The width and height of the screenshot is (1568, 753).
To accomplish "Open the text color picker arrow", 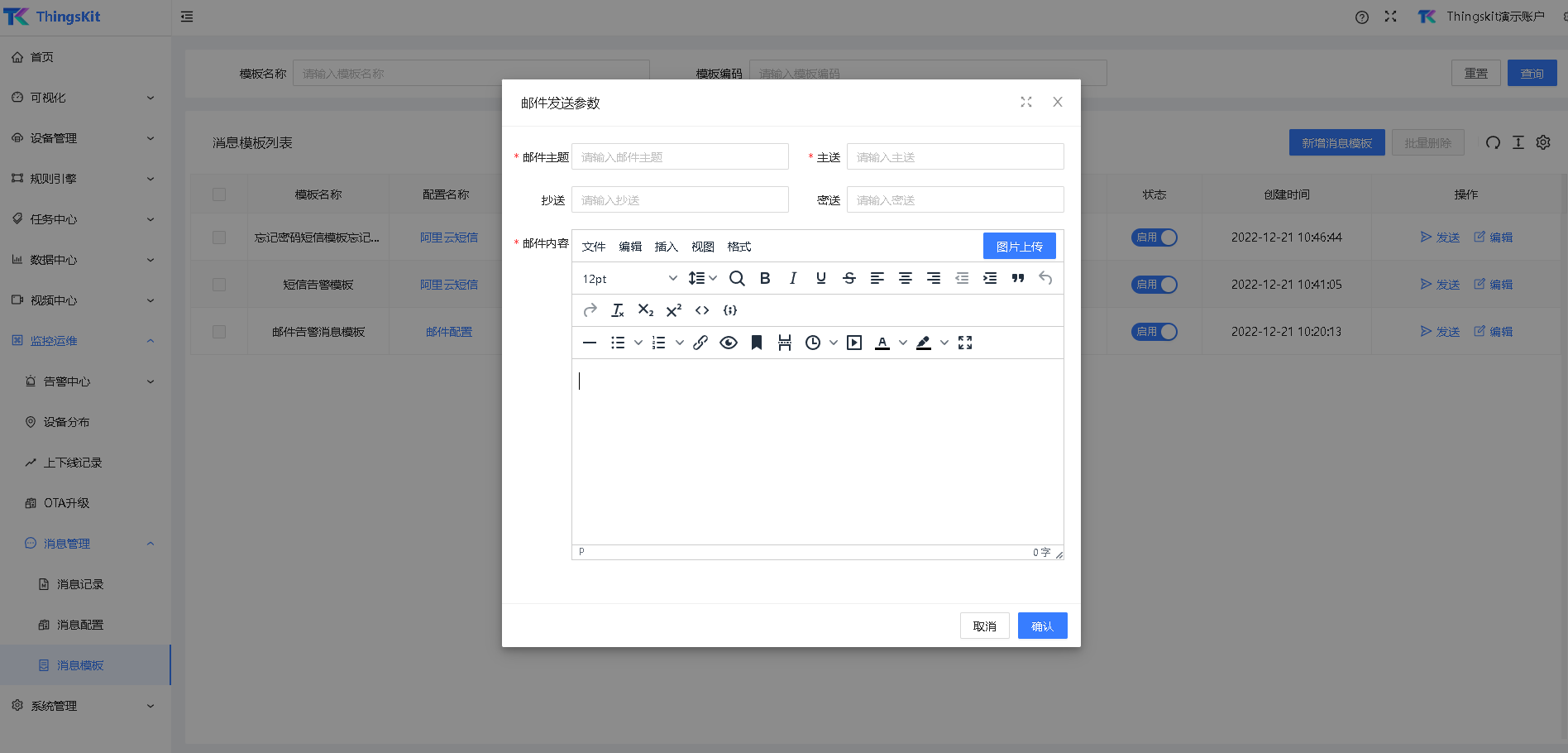I will point(903,343).
